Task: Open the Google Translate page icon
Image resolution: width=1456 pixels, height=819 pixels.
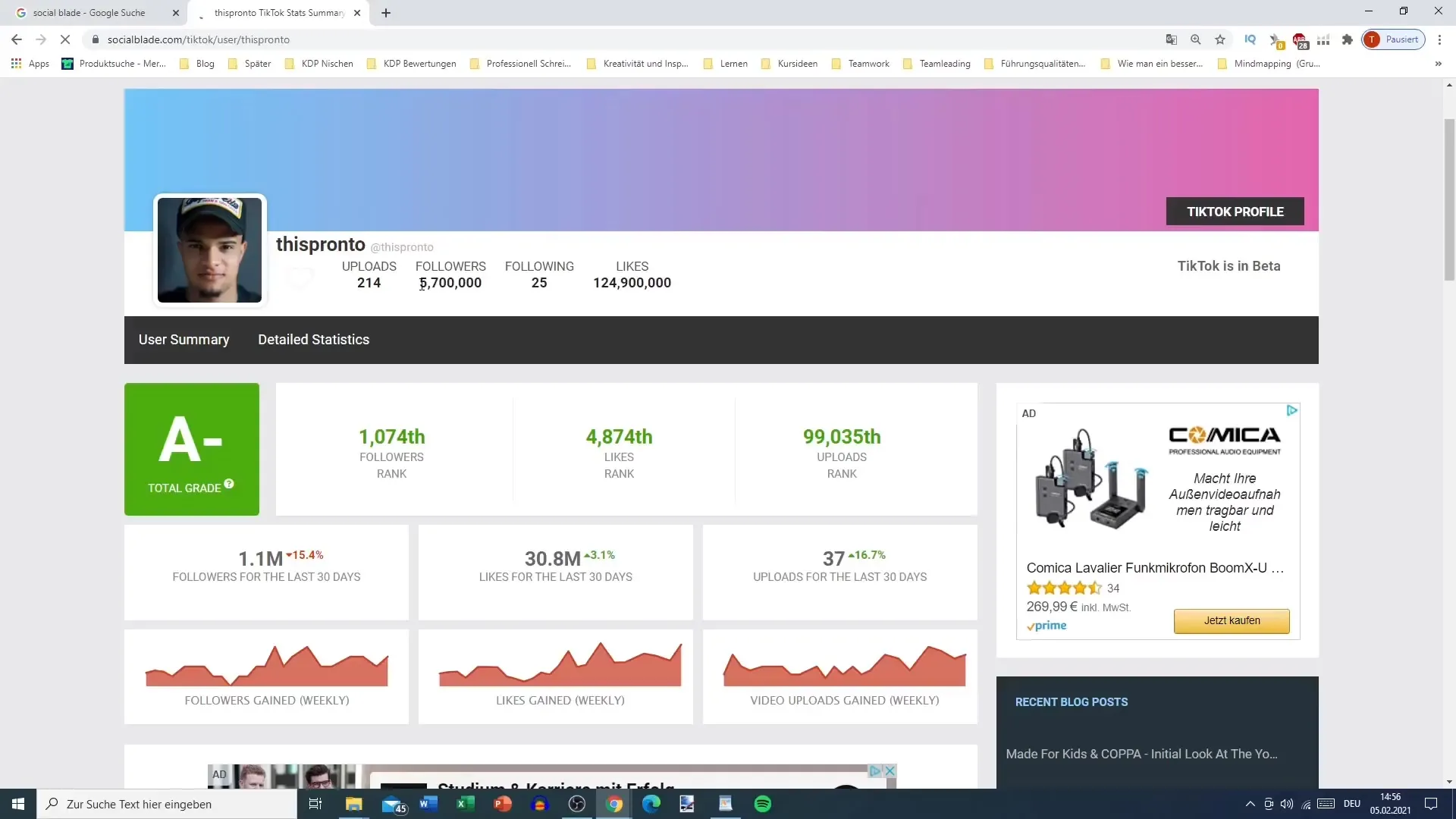Action: pyautogui.click(x=1172, y=39)
